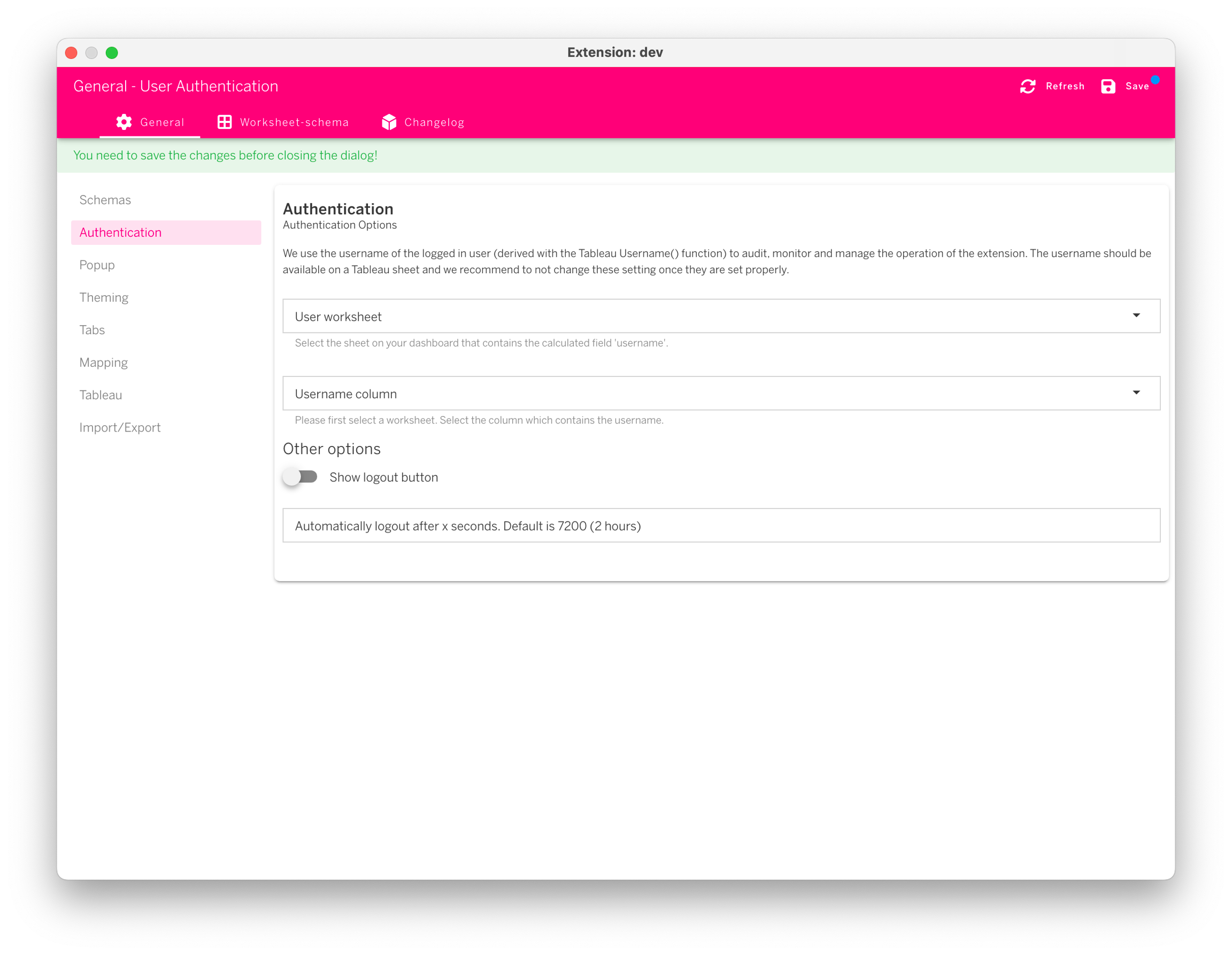1232x955 pixels.
Task: Click the General gear icon
Action: (x=124, y=122)
